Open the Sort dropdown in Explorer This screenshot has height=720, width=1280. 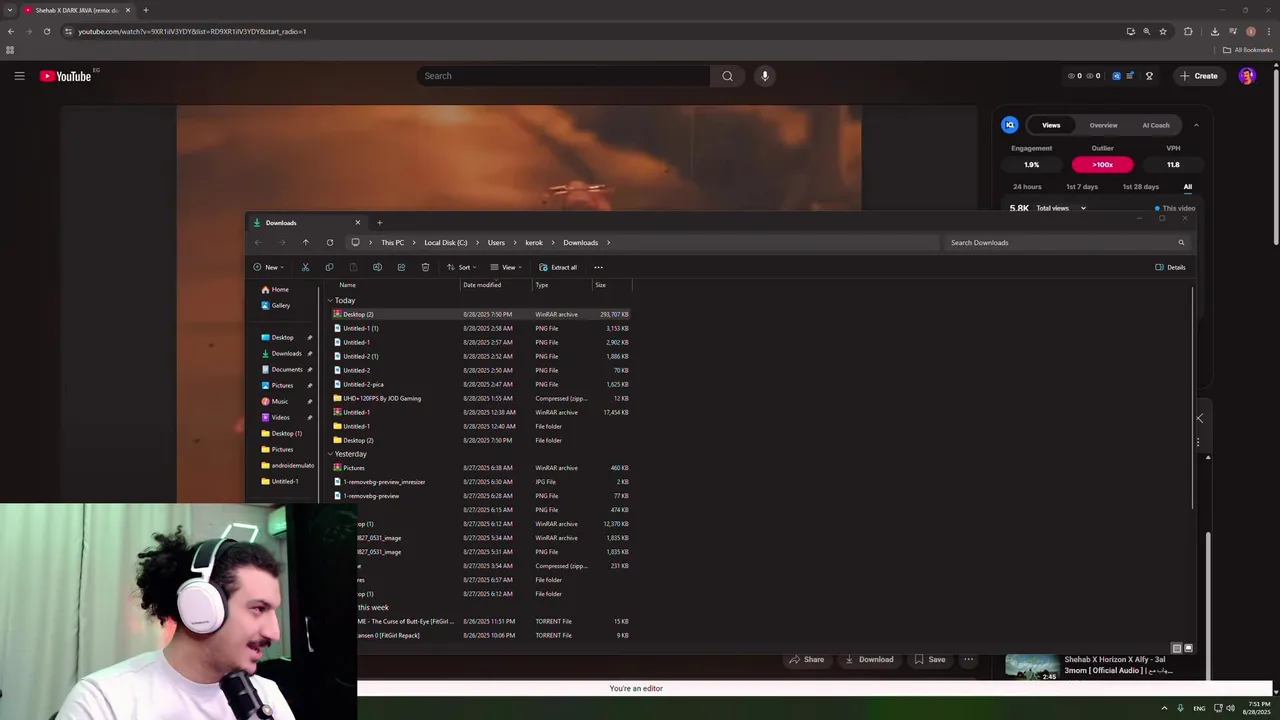461,267
